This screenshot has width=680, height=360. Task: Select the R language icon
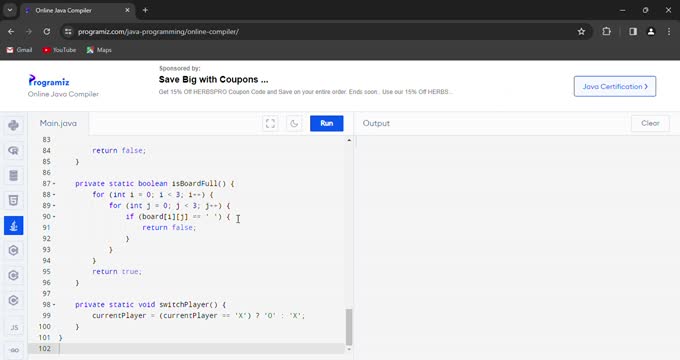[13, 151]
